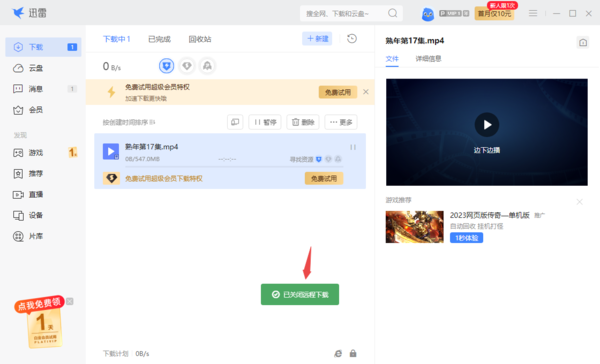Click 免费试用 in the yellow banner
Screen dimensions: 600x364
point(338,92)
